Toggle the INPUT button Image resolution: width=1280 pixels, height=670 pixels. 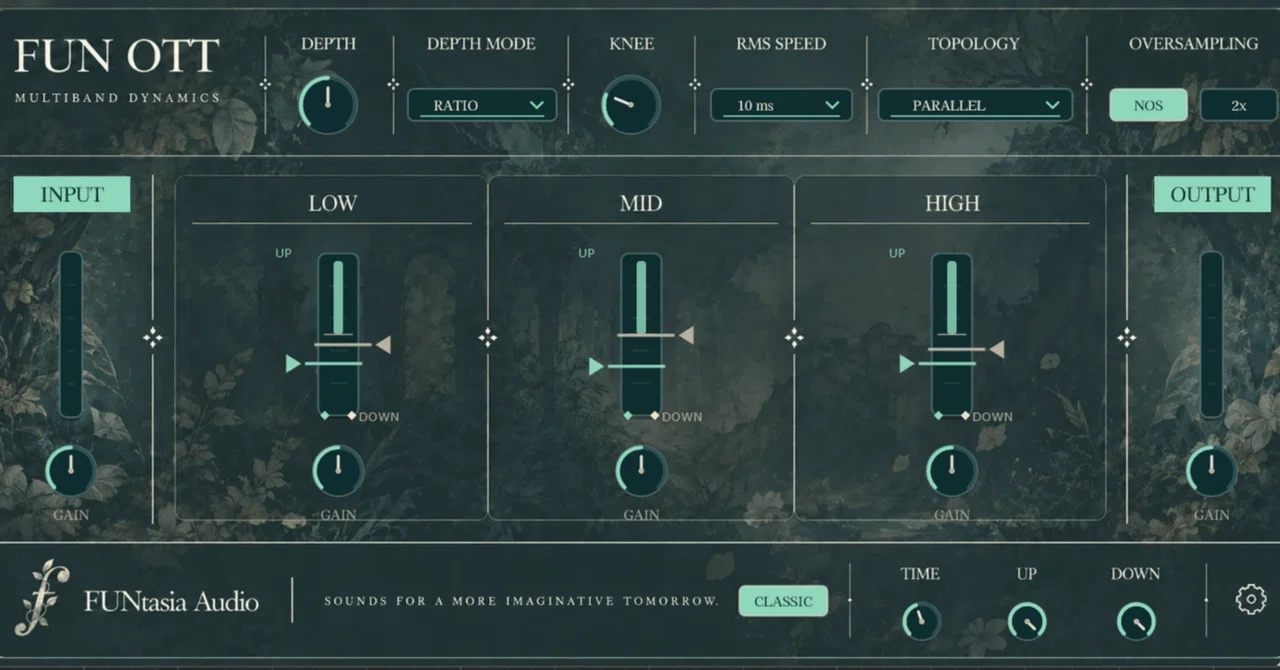pos(72,194)
